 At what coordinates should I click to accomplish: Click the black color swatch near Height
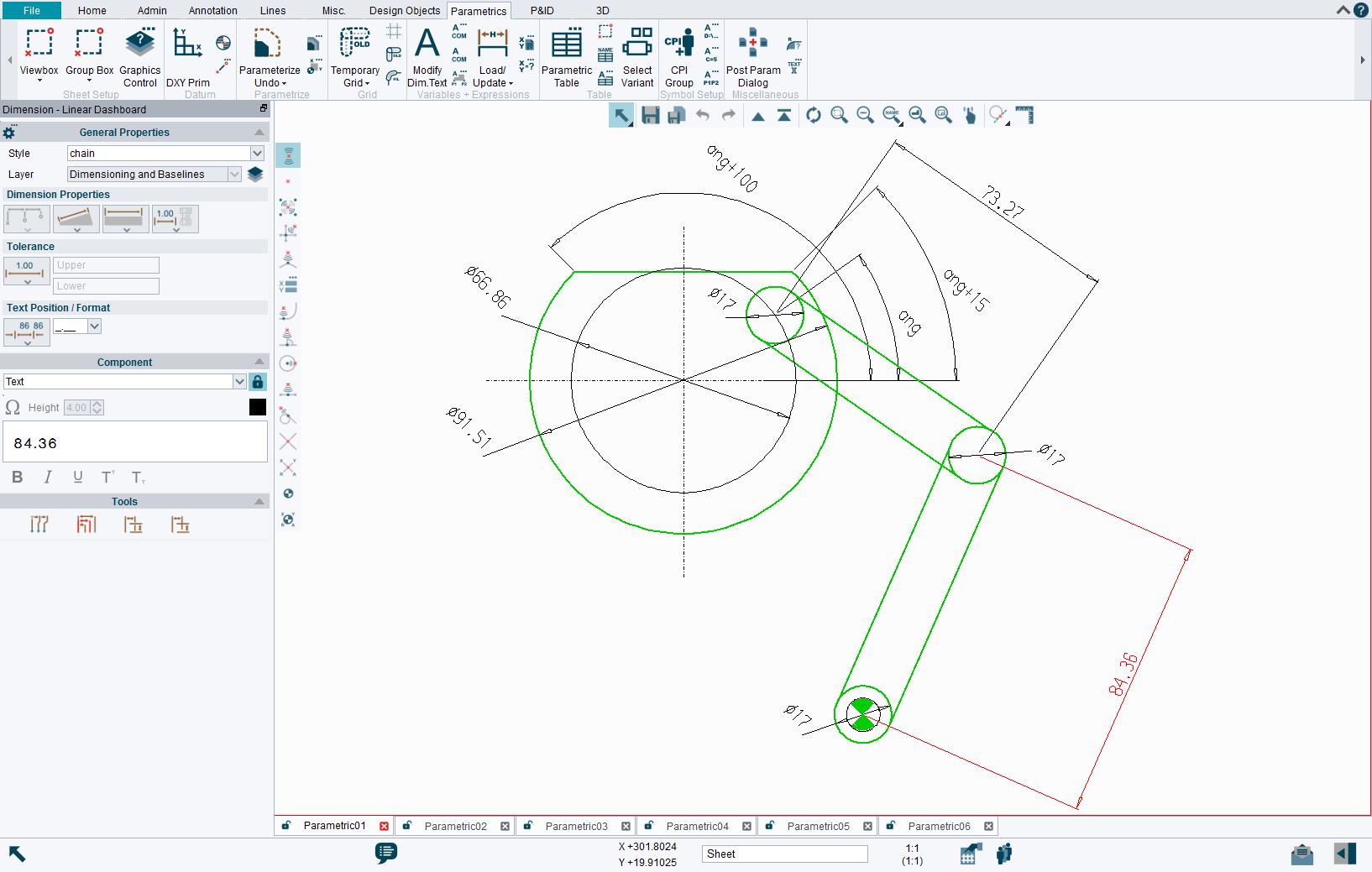pos(256,407)
